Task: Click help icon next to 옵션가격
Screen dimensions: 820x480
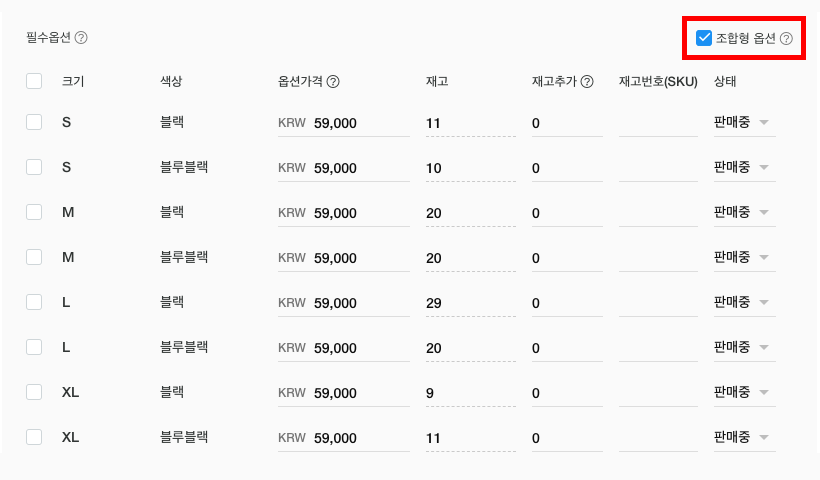Action: click(333, 82)
